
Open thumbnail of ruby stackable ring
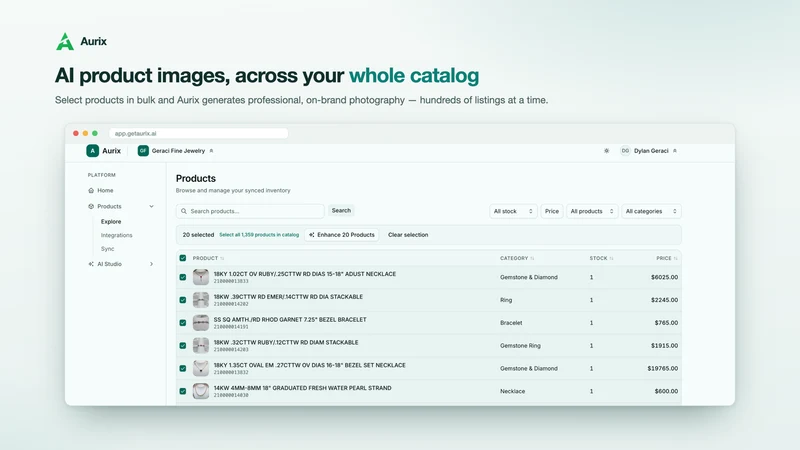coord(201,345)
